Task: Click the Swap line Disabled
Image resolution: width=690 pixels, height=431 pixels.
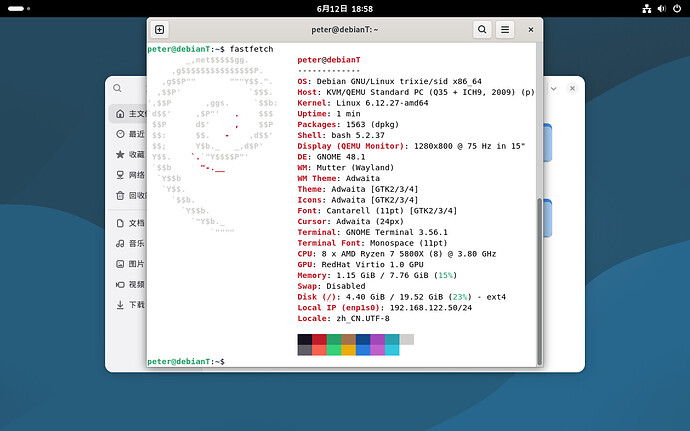Action: (x=331, y=286)
